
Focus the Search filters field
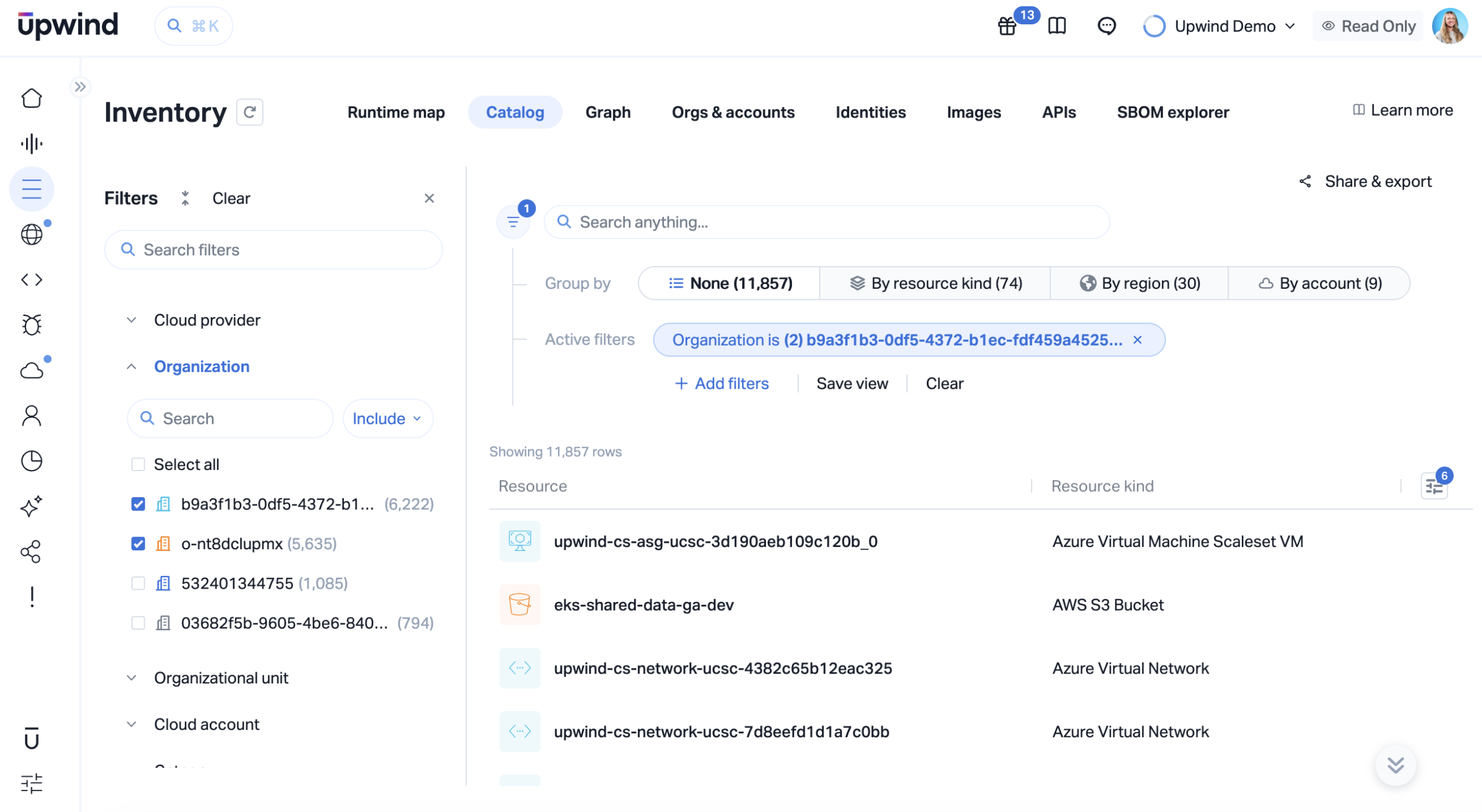tap(273, 249)
